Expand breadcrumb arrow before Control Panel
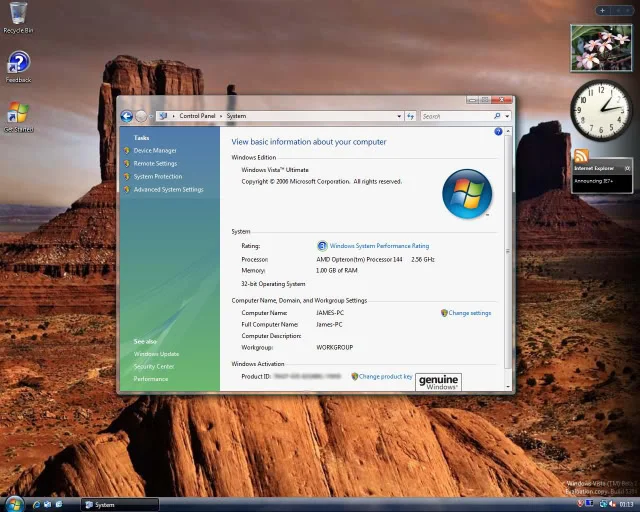The height and width of the screenshot is (512, 640). click(x=174, y=116)
